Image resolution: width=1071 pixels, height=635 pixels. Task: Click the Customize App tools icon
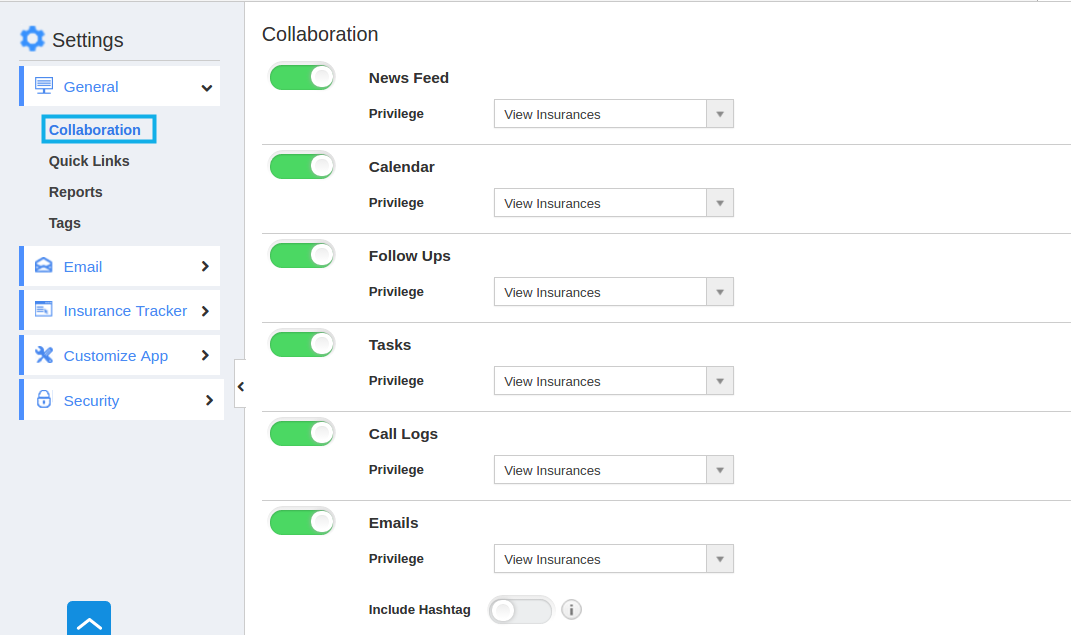(x=44, y=354)
